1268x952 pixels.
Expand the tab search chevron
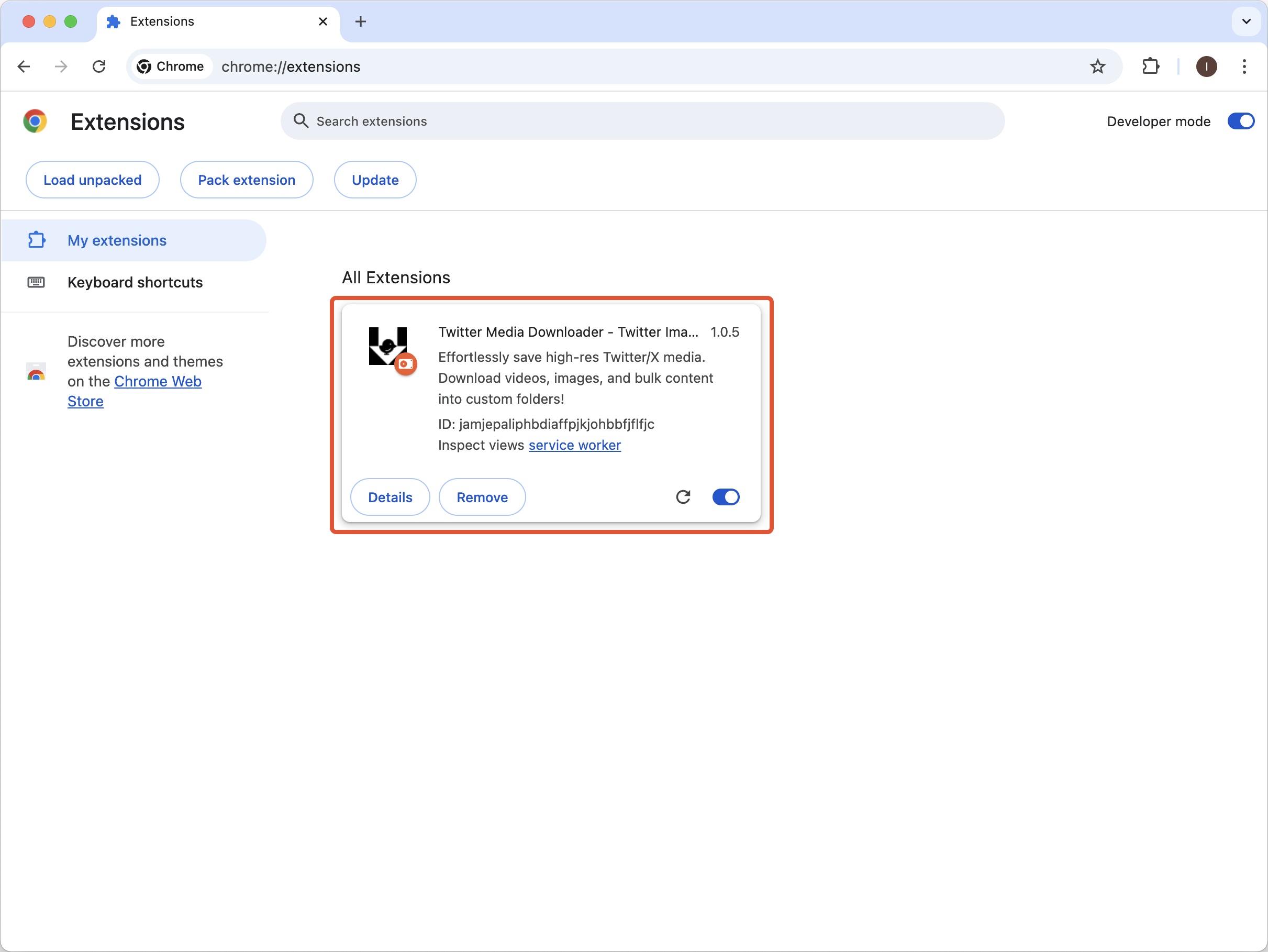click(x=1245, y=22)
